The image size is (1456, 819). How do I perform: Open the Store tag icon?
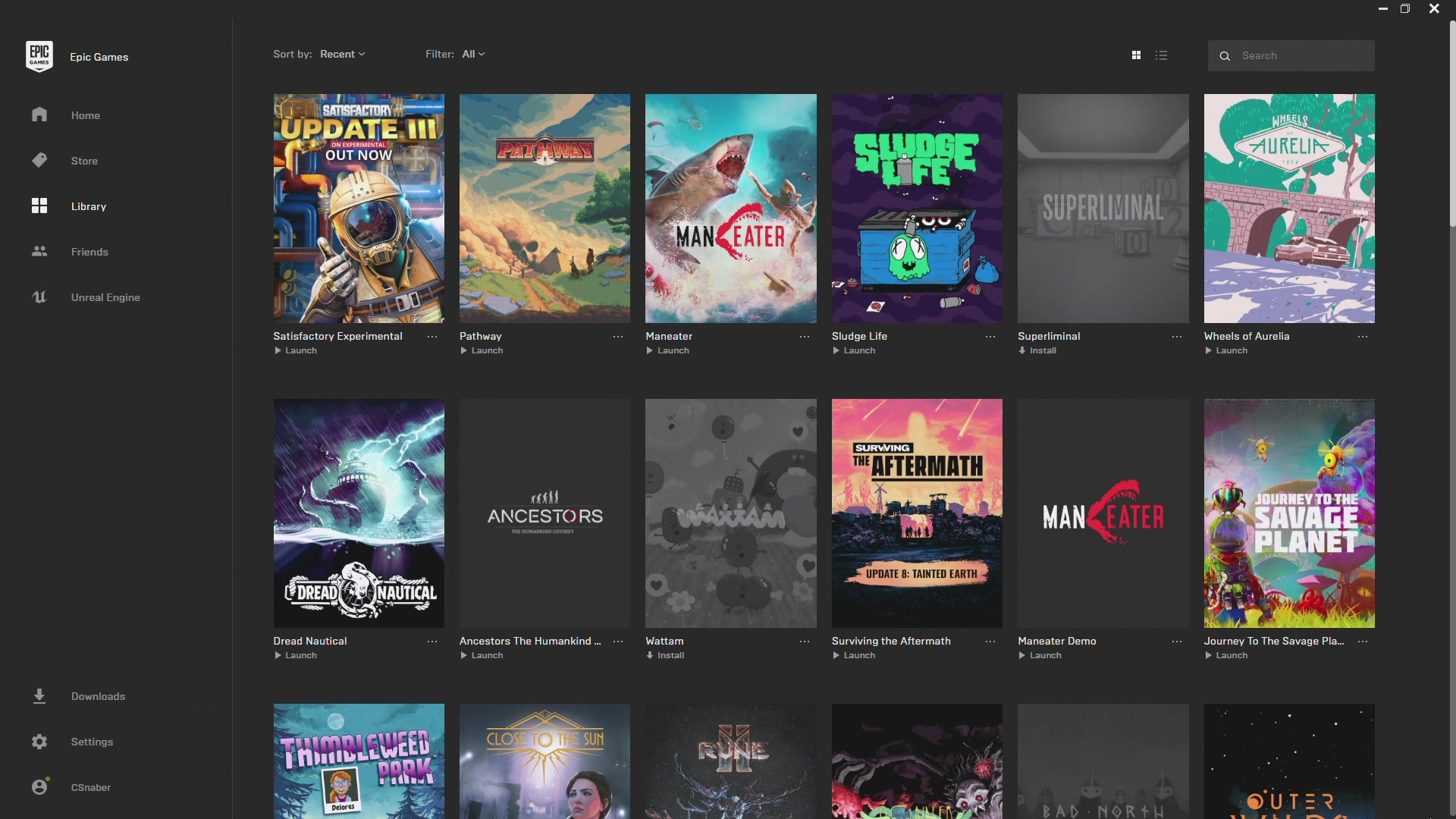coord(39,160)
